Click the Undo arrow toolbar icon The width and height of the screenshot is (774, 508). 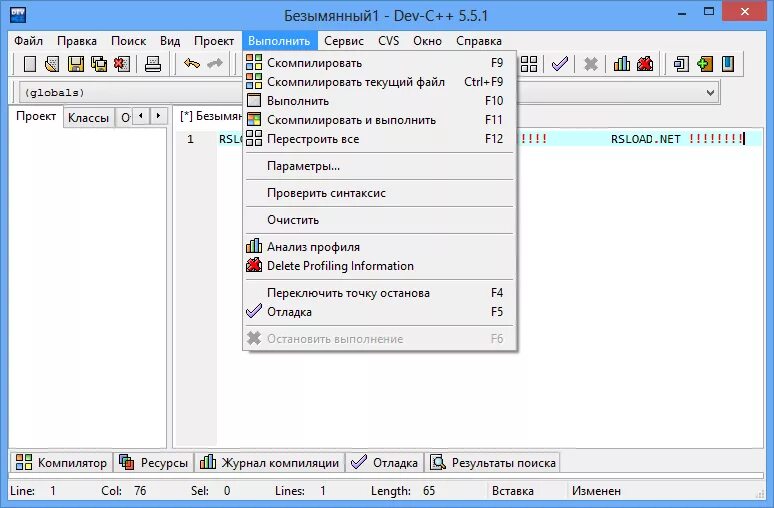point(192,64)
